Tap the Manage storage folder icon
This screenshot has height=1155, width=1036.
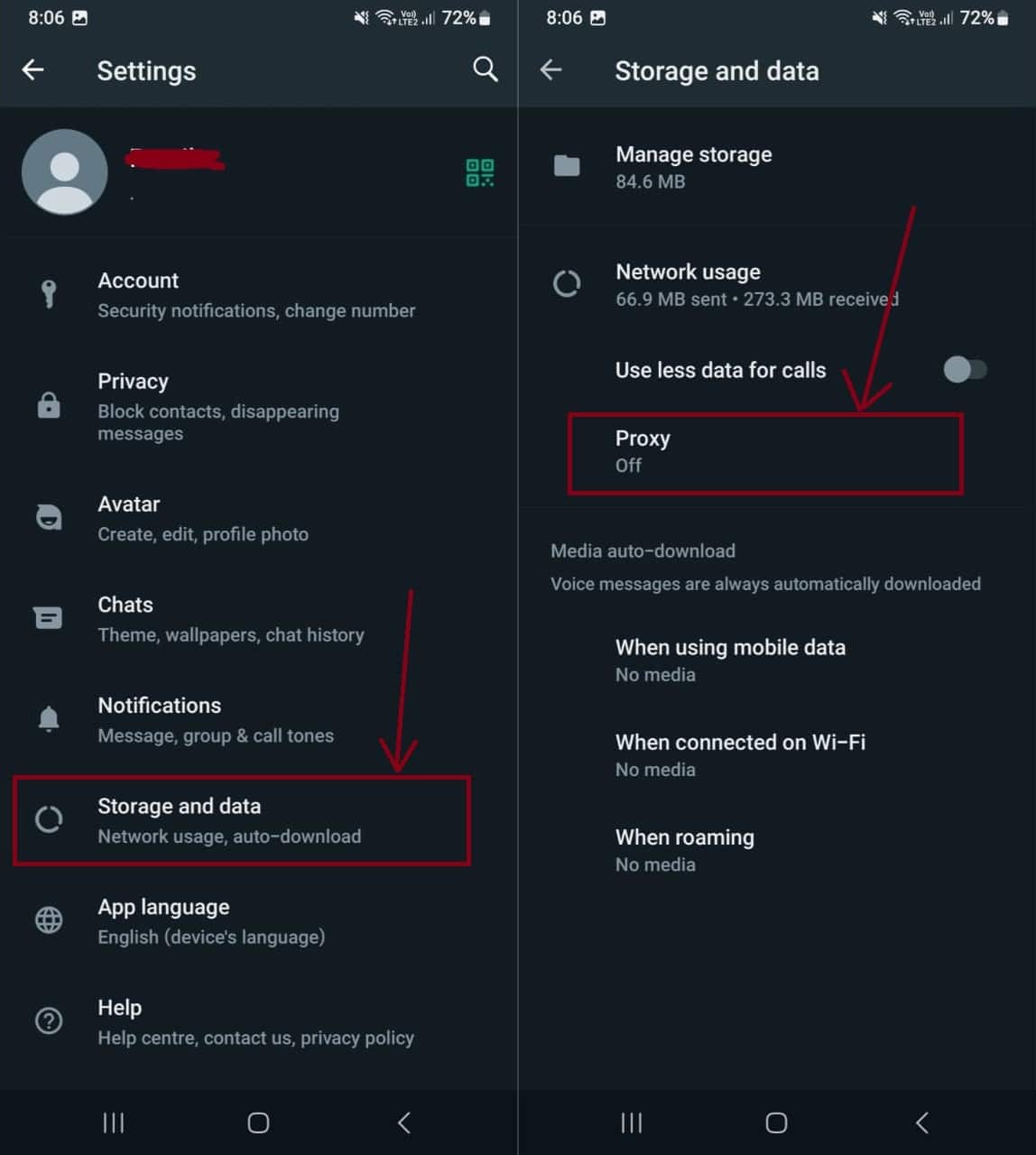point(567,166)
